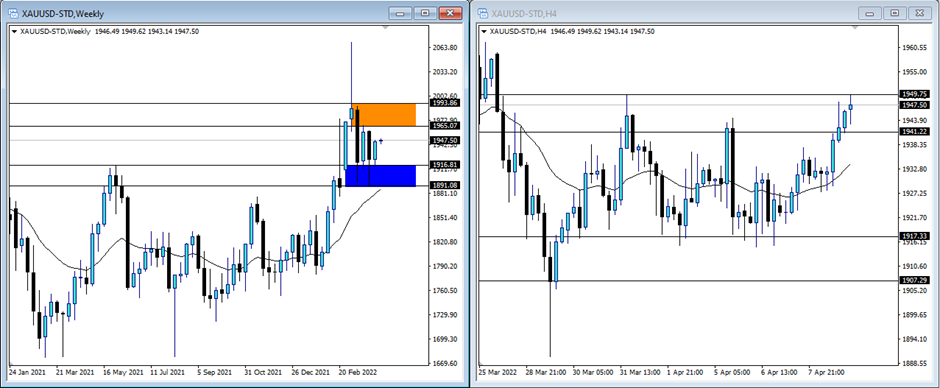Click the 1938.35 value on H4 price scale

(915, 145)
